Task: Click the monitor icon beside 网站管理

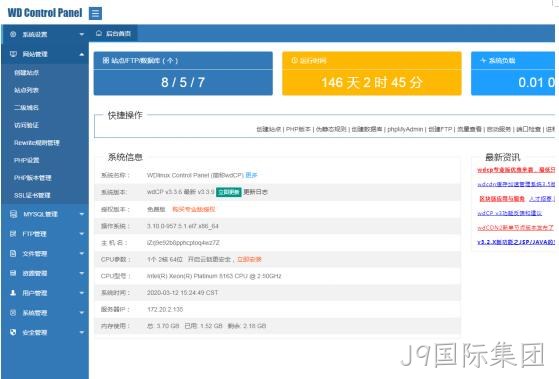Action: [13, 54]
